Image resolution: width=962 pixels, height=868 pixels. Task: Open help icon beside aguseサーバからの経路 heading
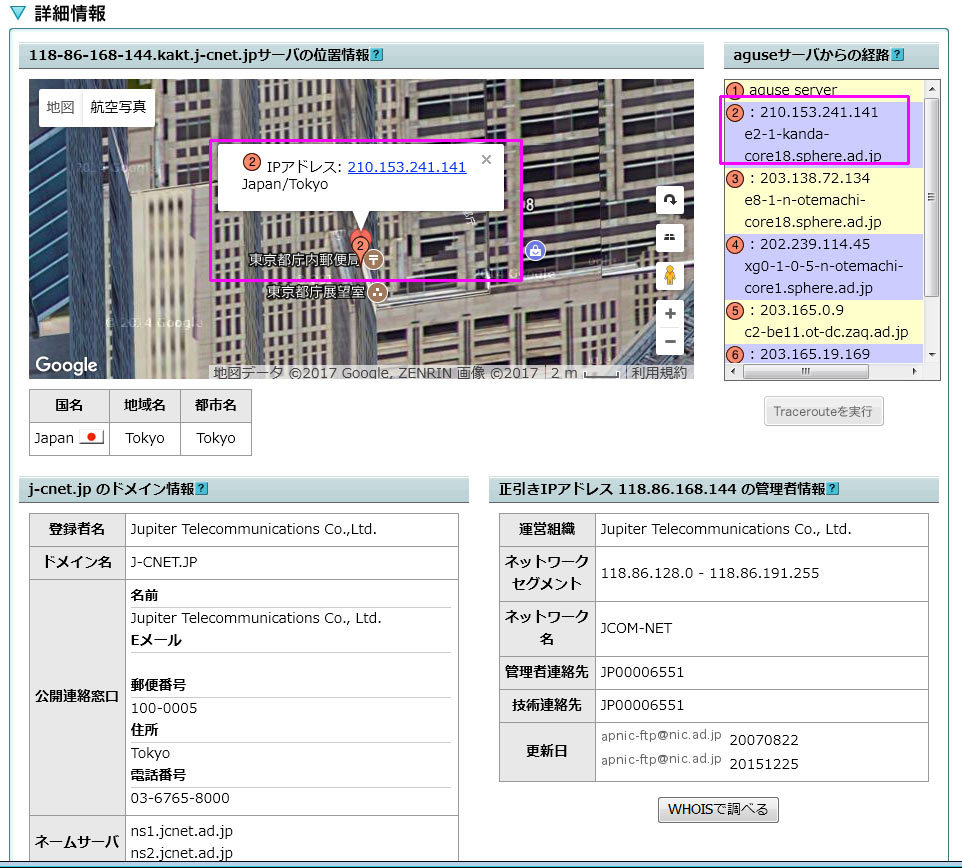pos(898,55)
